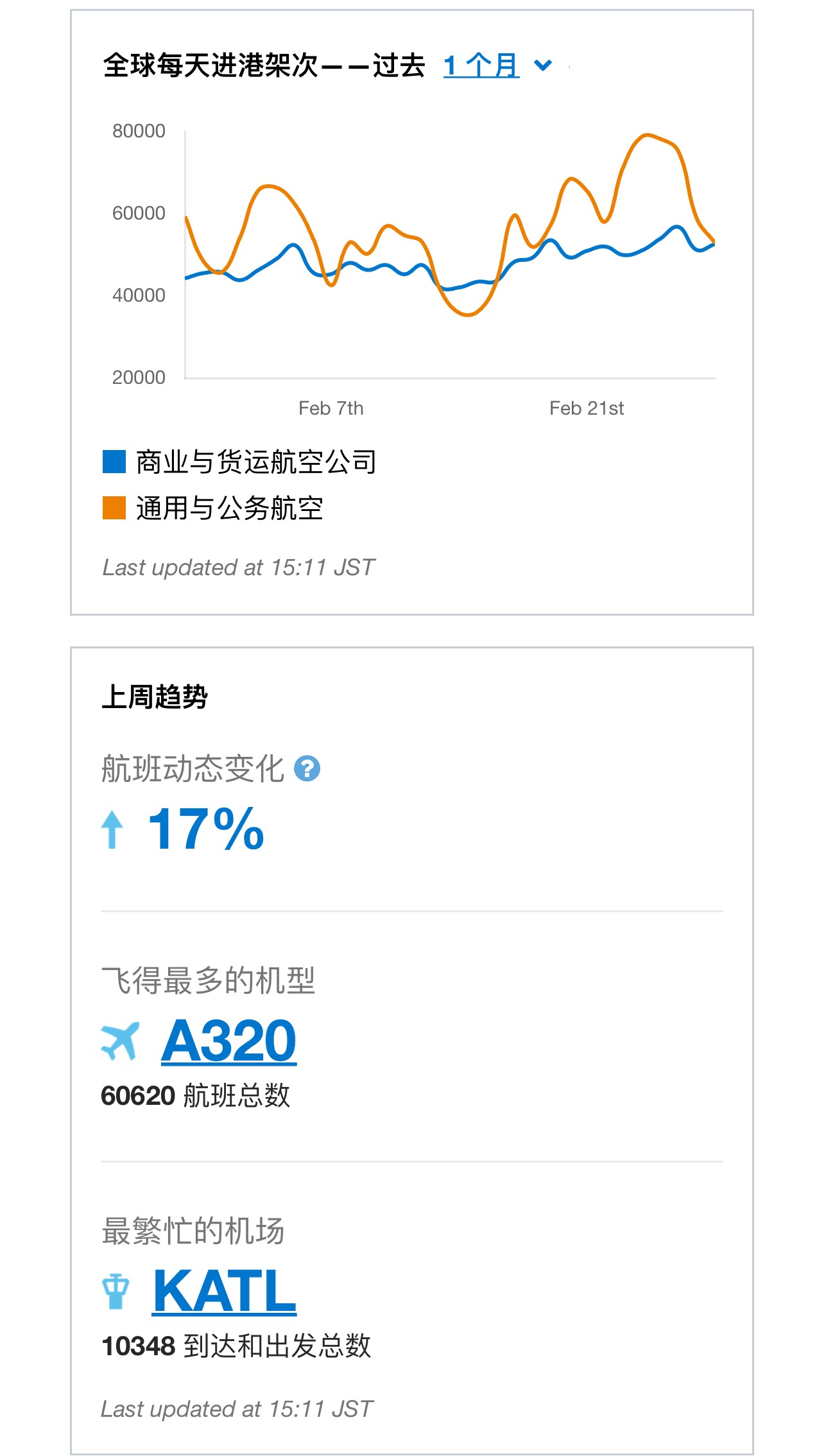Click the control tower icon beside KATL
Image resolution: width=817 pixels, height=1456 pixels.
(116, 1291)
